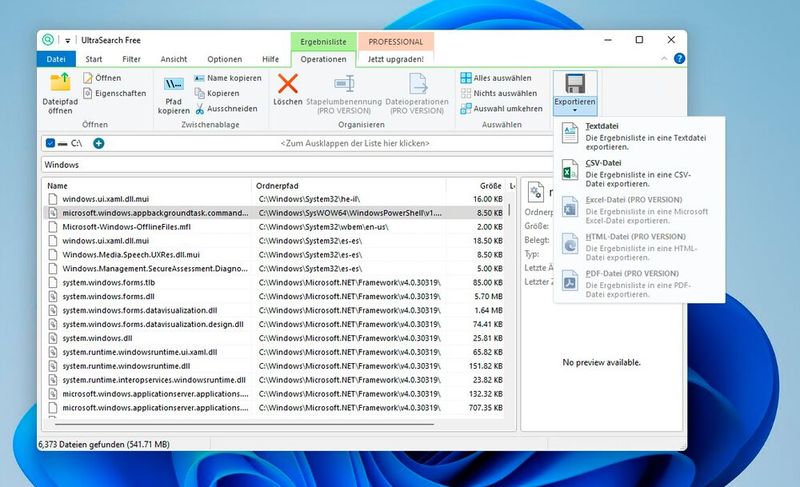Click the Öffnen file icon

(x=88, y=78)
